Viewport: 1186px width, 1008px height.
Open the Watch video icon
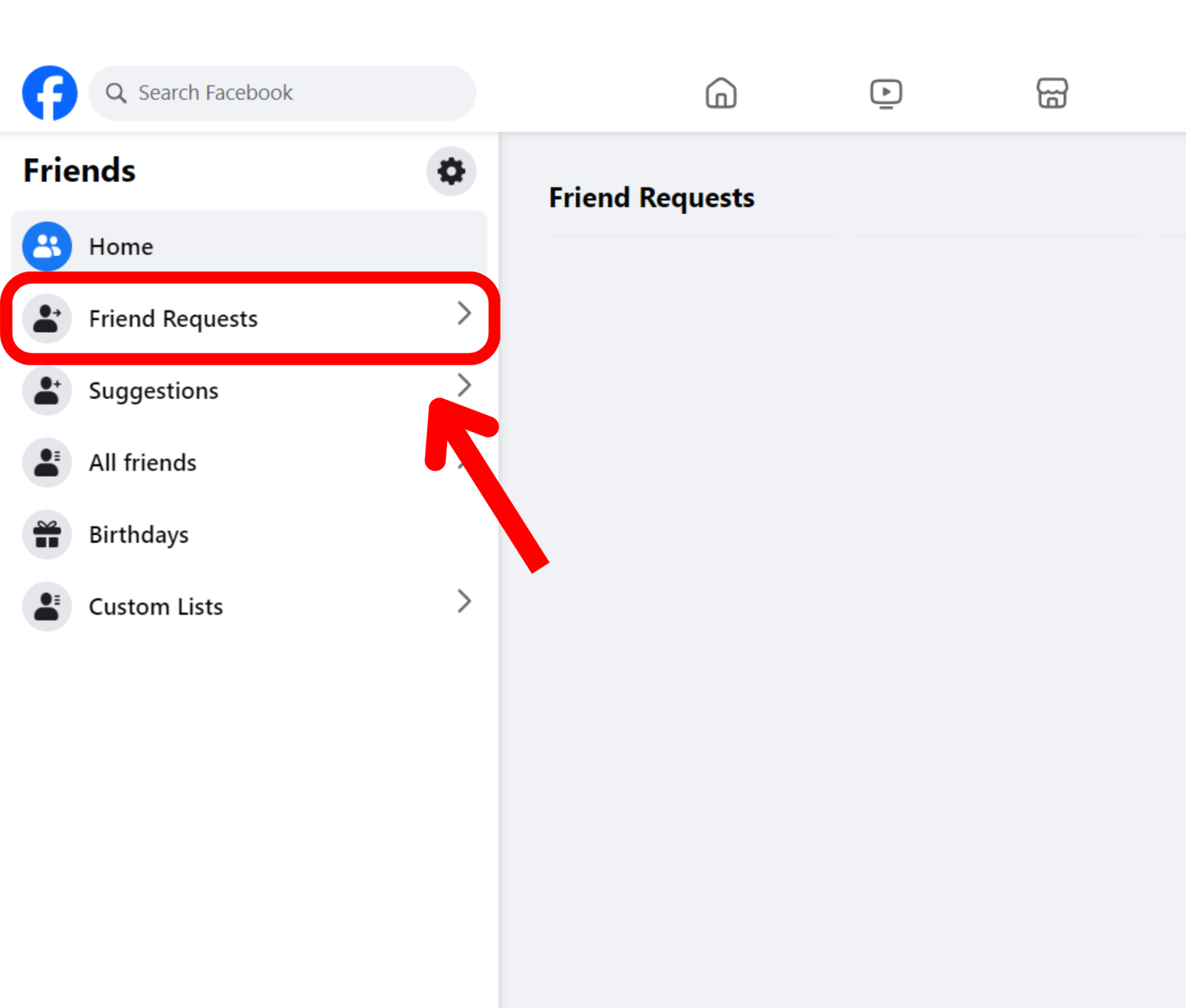(x=886, y=93)
